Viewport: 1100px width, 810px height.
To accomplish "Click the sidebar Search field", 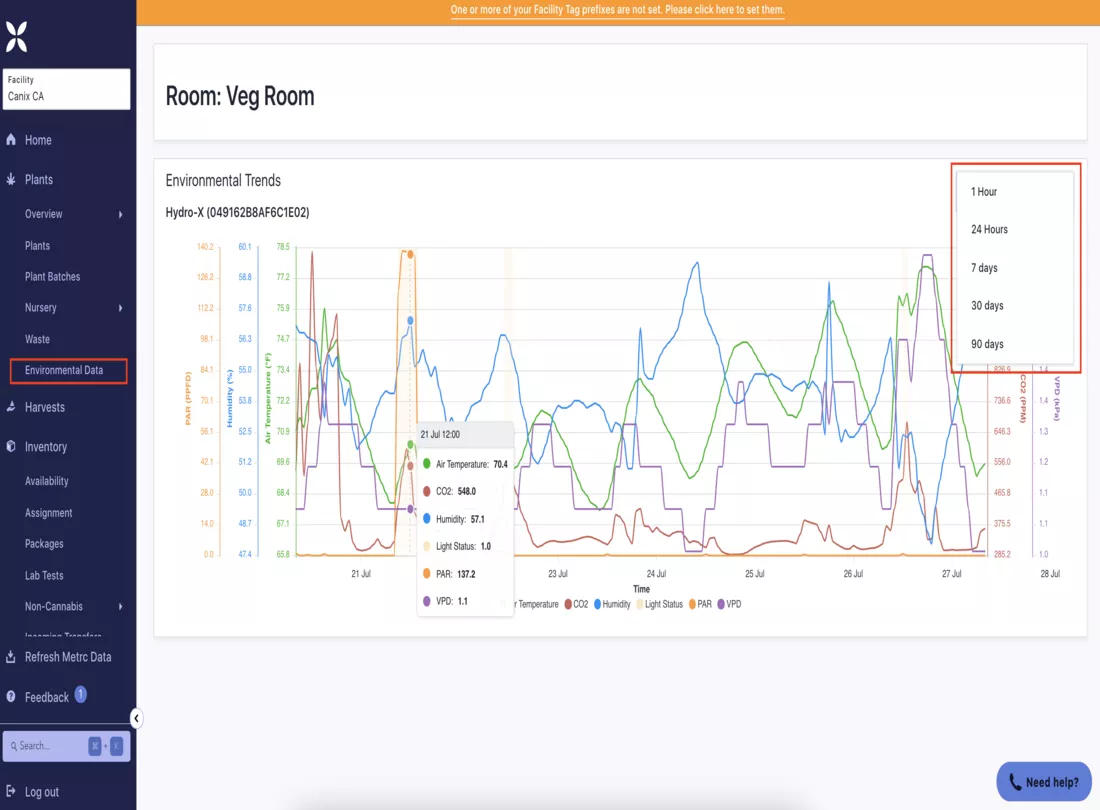I will point(67,745).
